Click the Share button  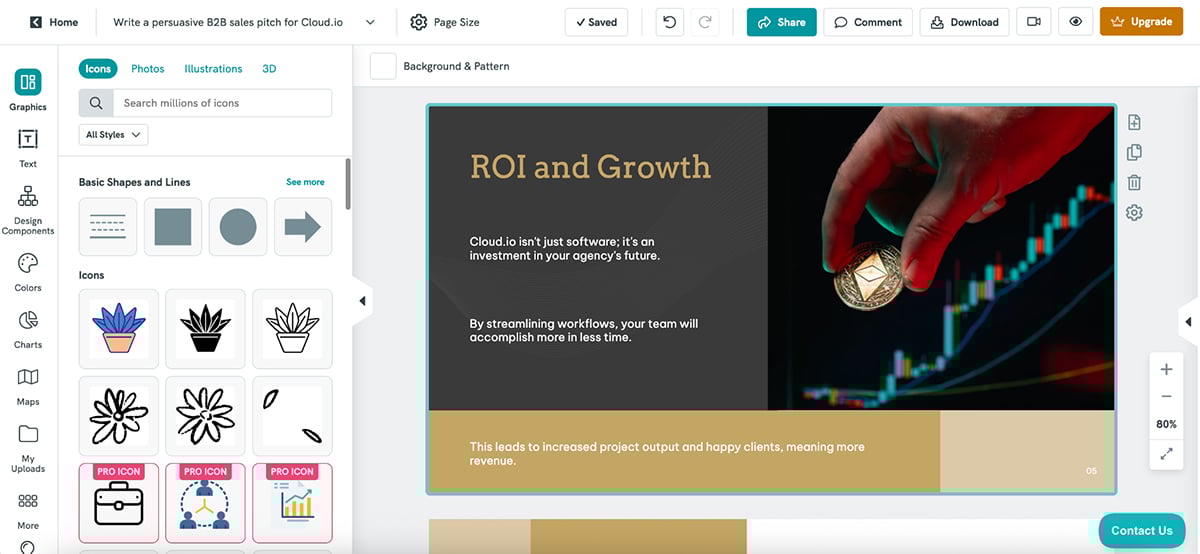pos(782,22)
